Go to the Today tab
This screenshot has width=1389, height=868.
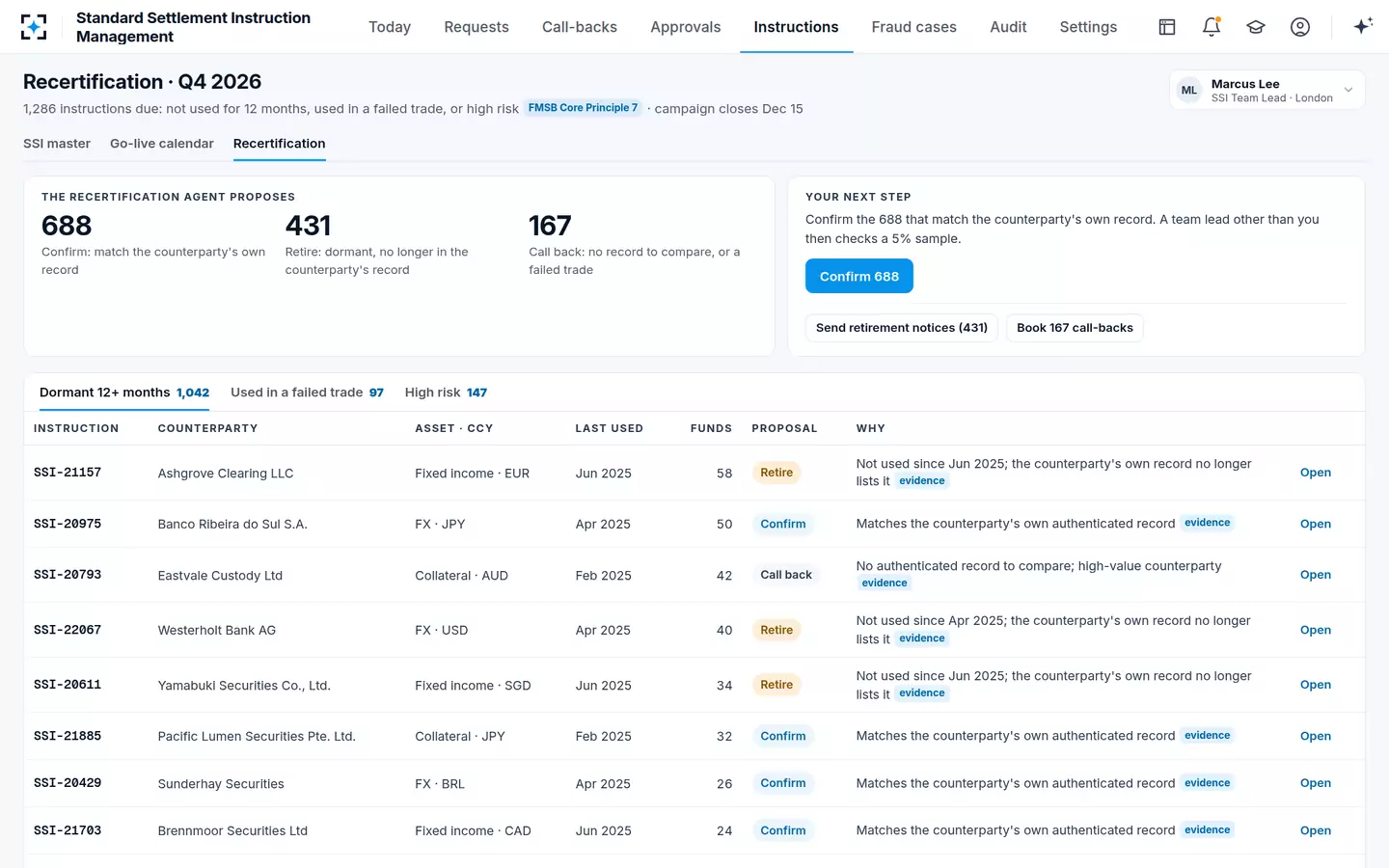coord(390,27)
